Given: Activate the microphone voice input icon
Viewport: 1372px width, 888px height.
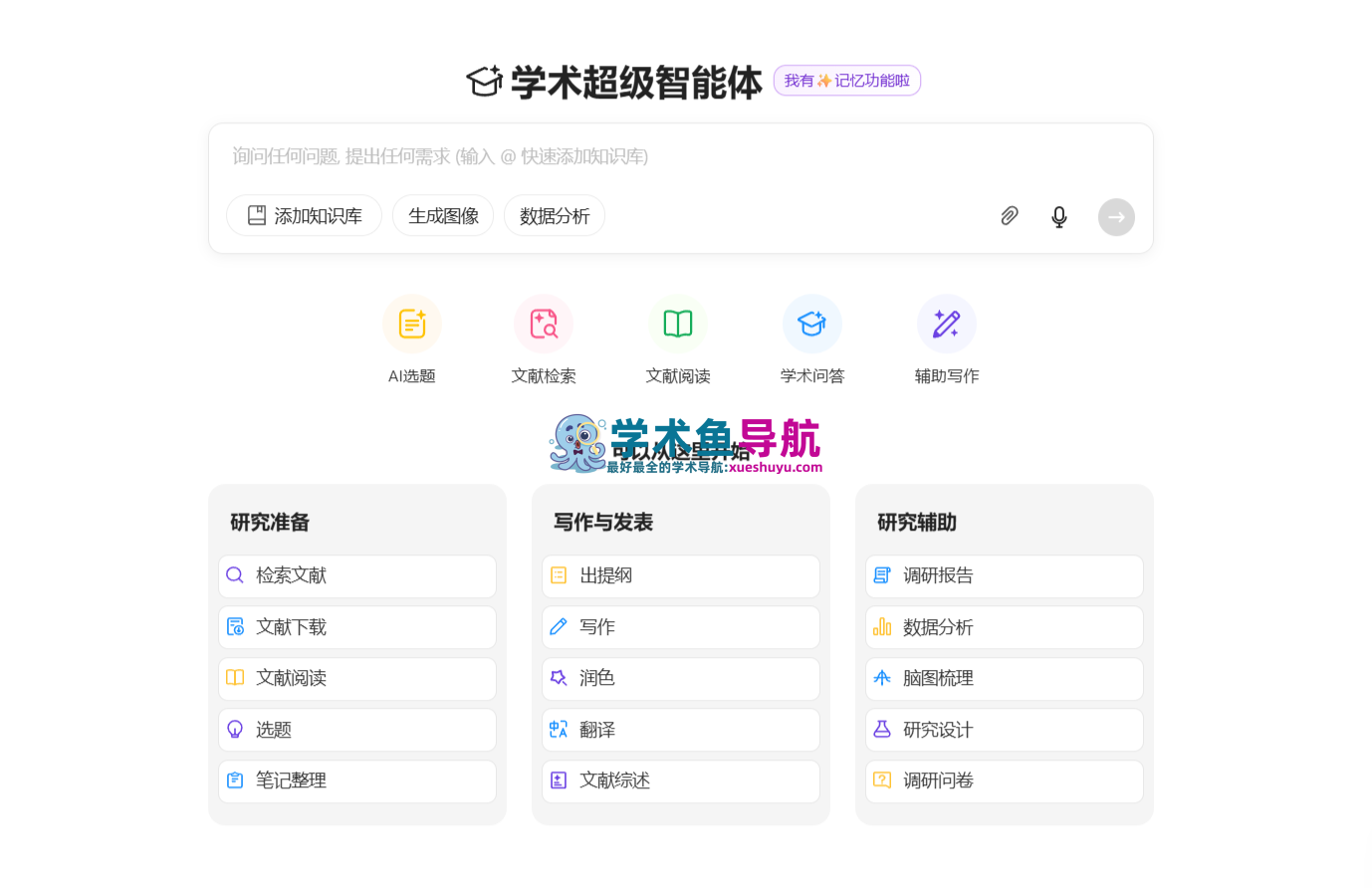Looking at the screenshot, I should click(x=1058, y=216).
